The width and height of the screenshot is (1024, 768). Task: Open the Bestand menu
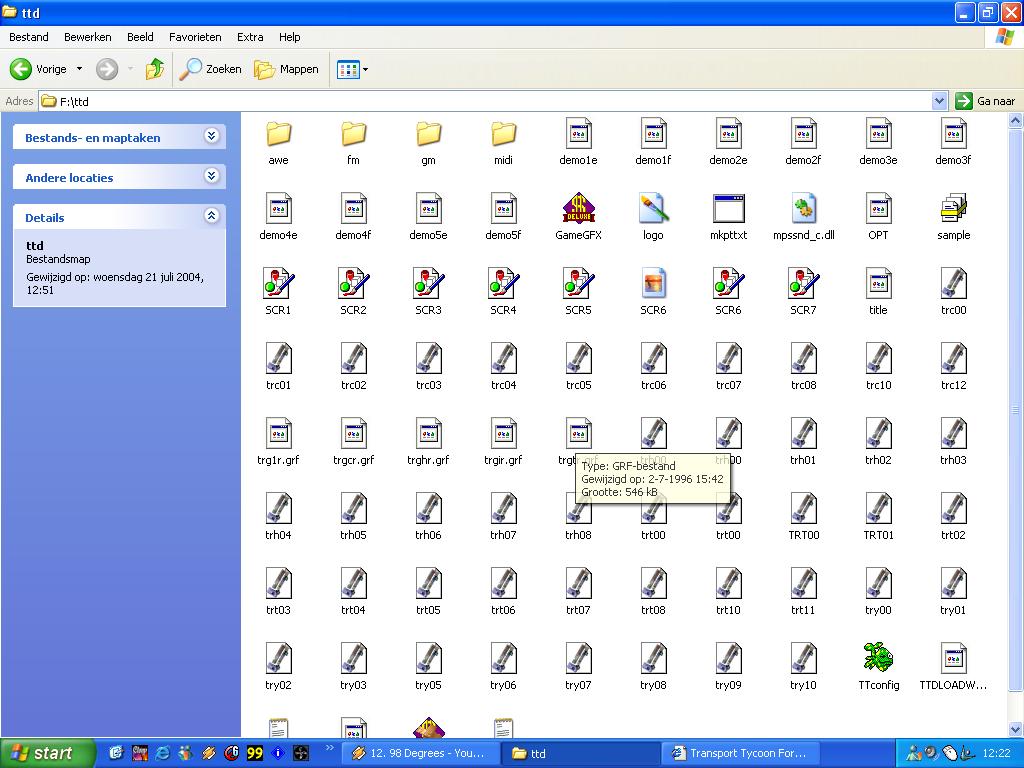[29, 37]
